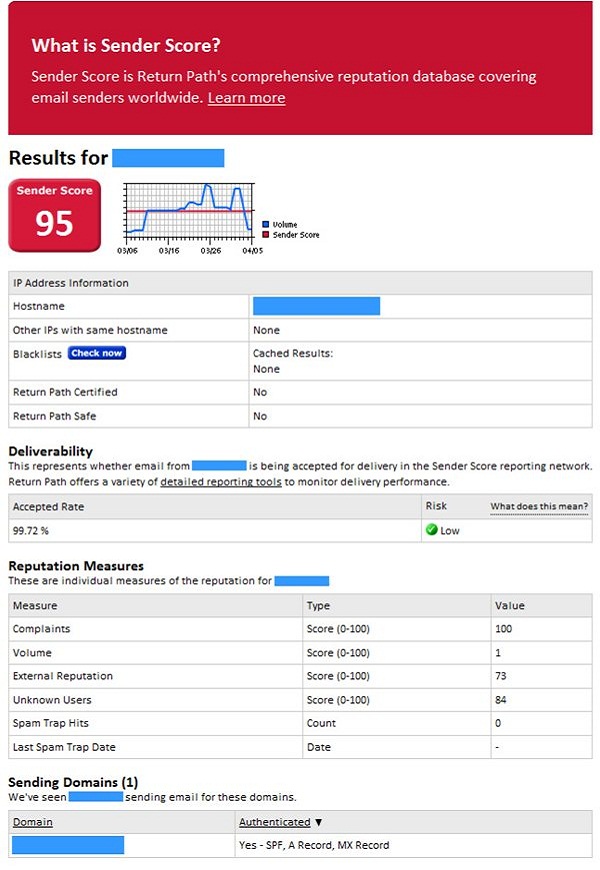
Task: Click the Complaints measure row
Action: pyautogui.click(x=300, y=629)
